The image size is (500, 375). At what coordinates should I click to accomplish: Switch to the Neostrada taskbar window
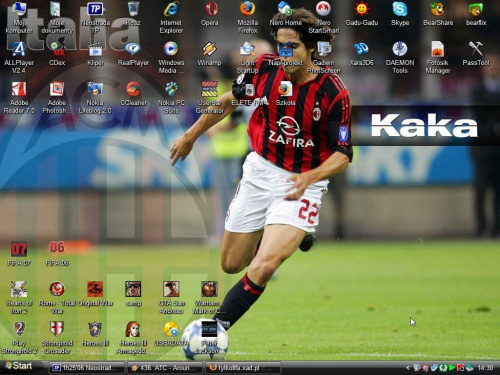(87, 368)
